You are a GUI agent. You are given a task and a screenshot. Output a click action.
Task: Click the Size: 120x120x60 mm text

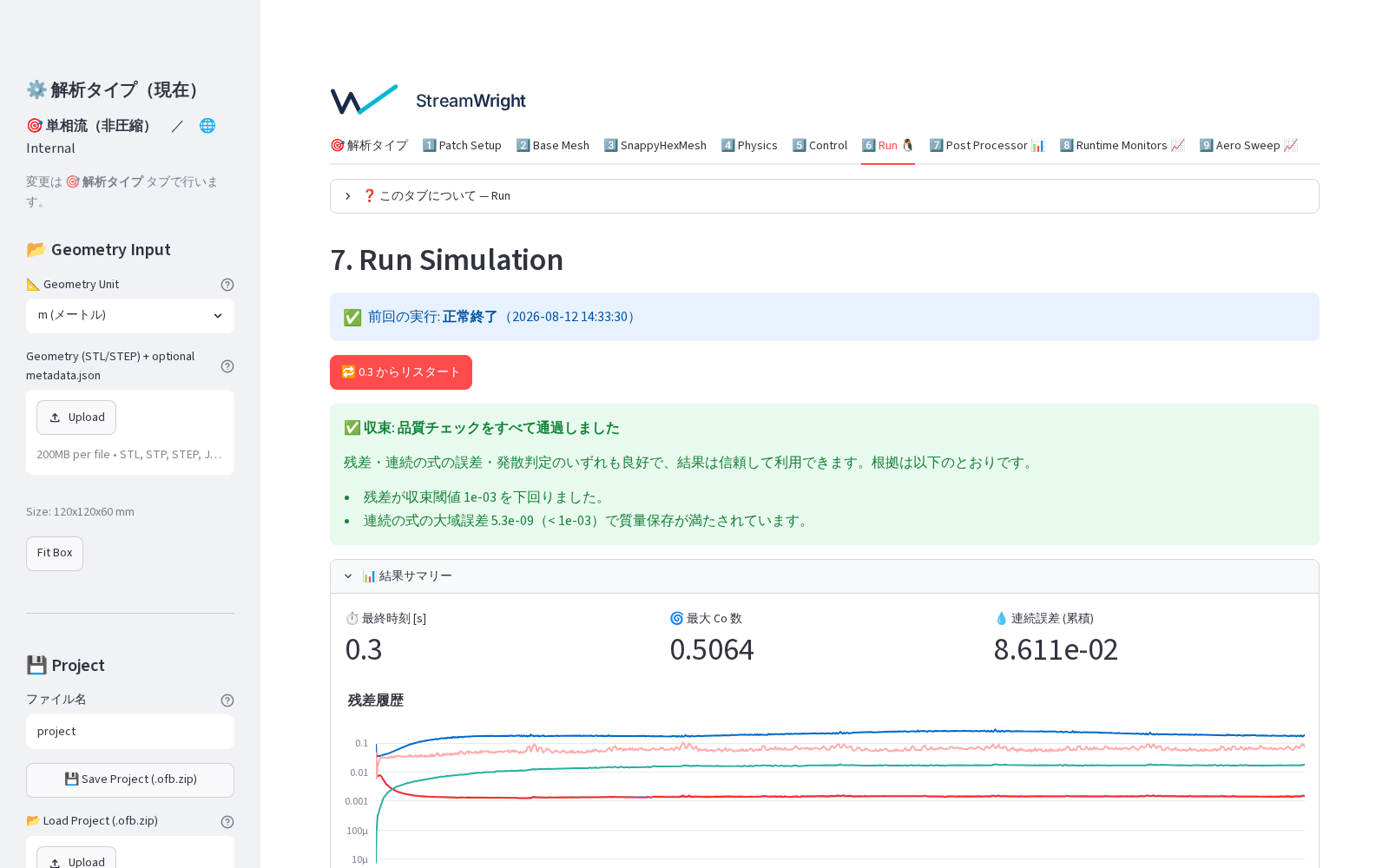coord(80,512)
